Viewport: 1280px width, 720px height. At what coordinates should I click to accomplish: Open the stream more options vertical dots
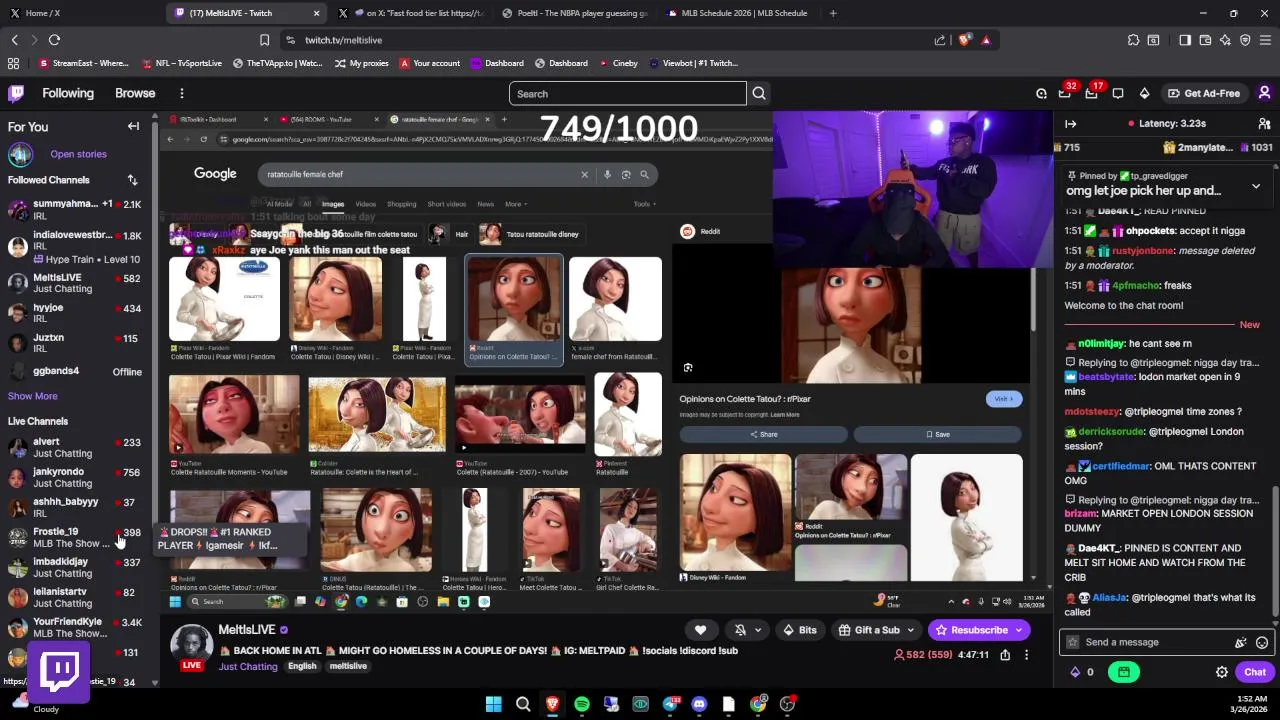click(x=1026, y=655)
